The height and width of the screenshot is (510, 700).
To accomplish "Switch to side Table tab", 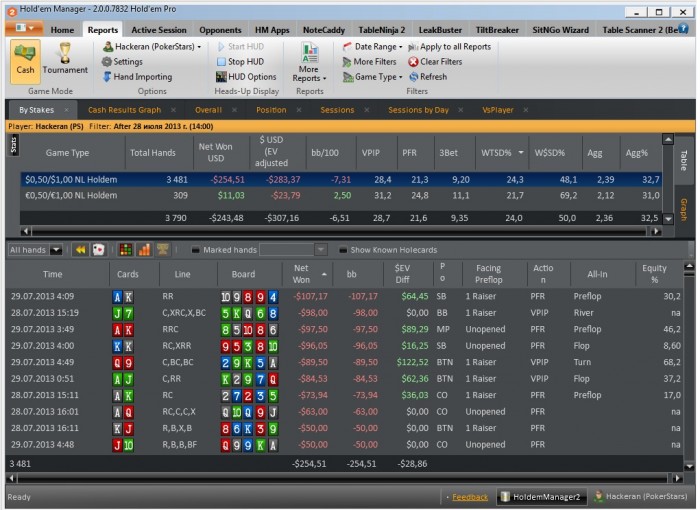I will [683, 160].
